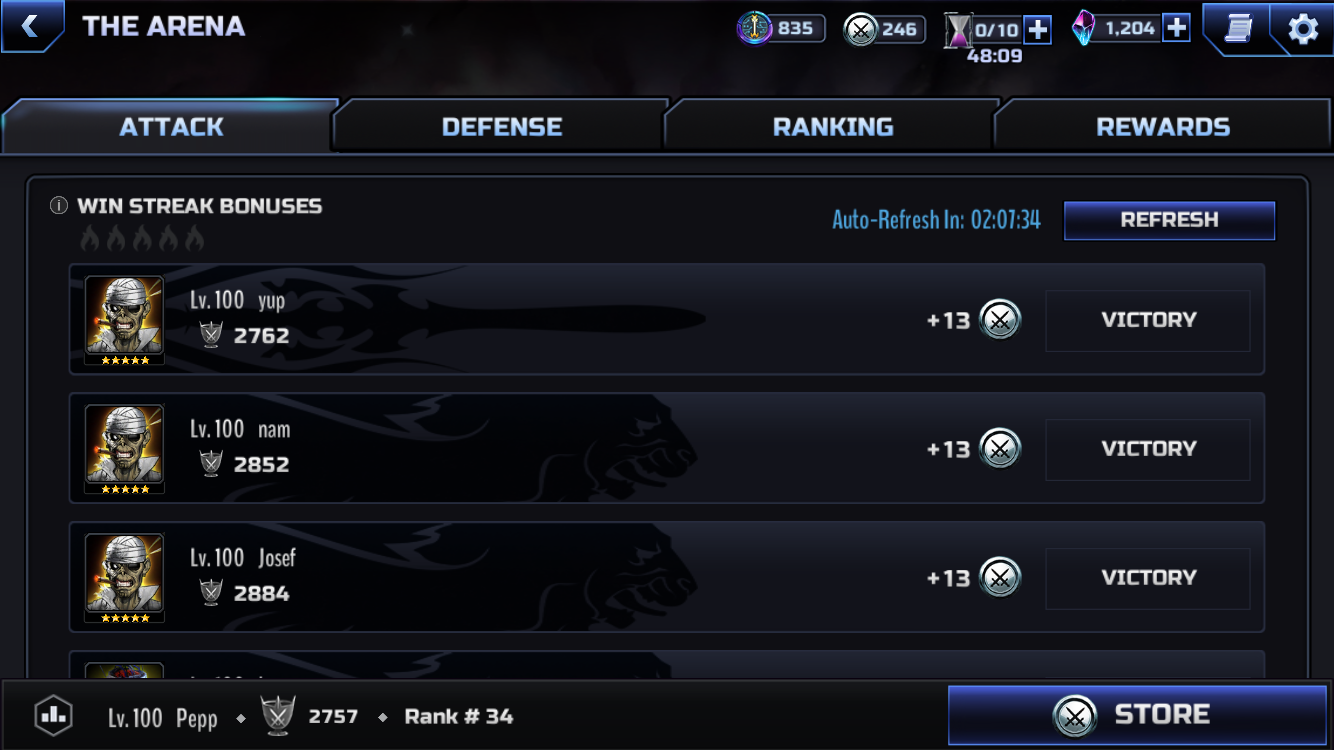
Task: Tap Victory button for opponent Josef
Action: pos(1148,578)
